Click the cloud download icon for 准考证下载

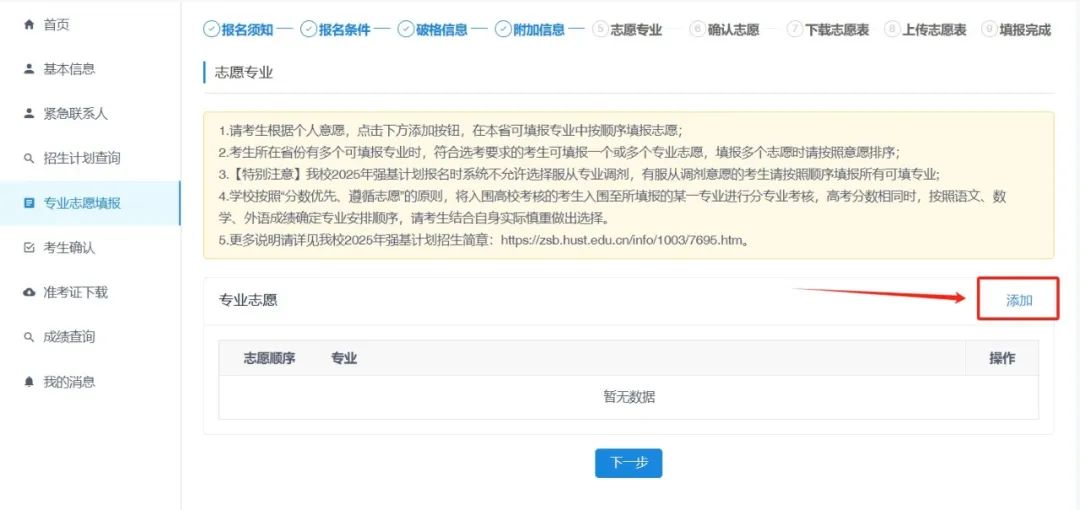coord(28,292)
